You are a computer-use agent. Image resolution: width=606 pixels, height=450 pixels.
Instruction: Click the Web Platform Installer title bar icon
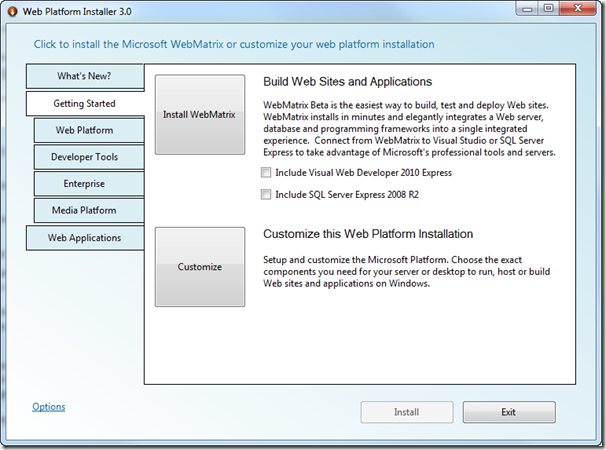click(x=12, y=12)
